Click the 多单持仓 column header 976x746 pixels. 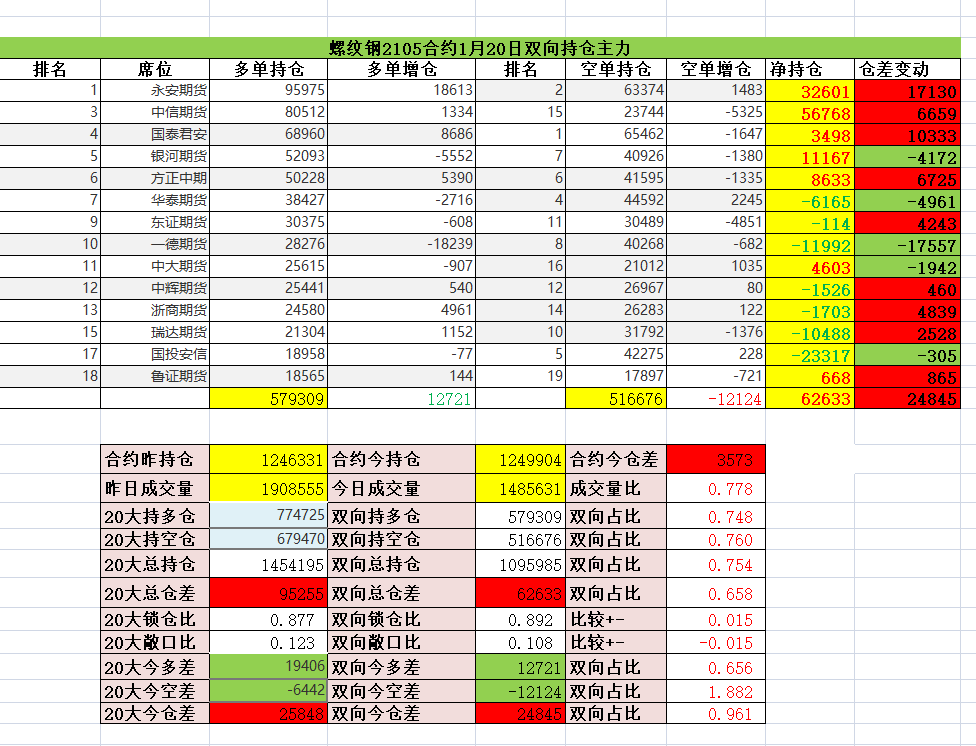pyautogui.click(x=269, y=69)
